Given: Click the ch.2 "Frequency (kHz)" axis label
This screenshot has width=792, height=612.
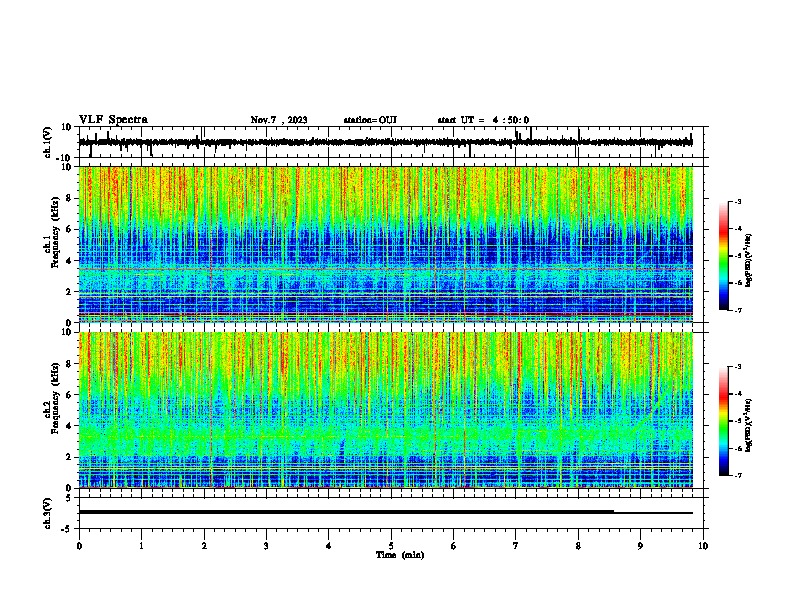Looking at the screenshot, I should tap(55, 398).
